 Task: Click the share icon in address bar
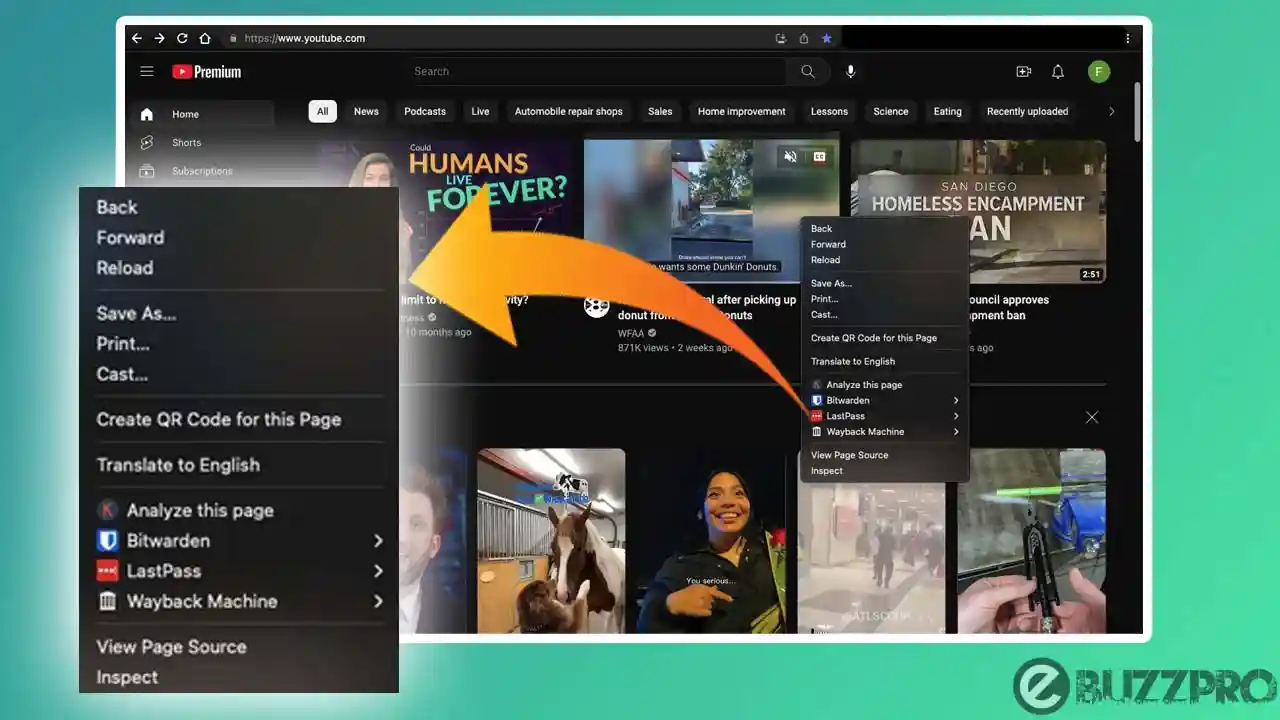(804, 38)
